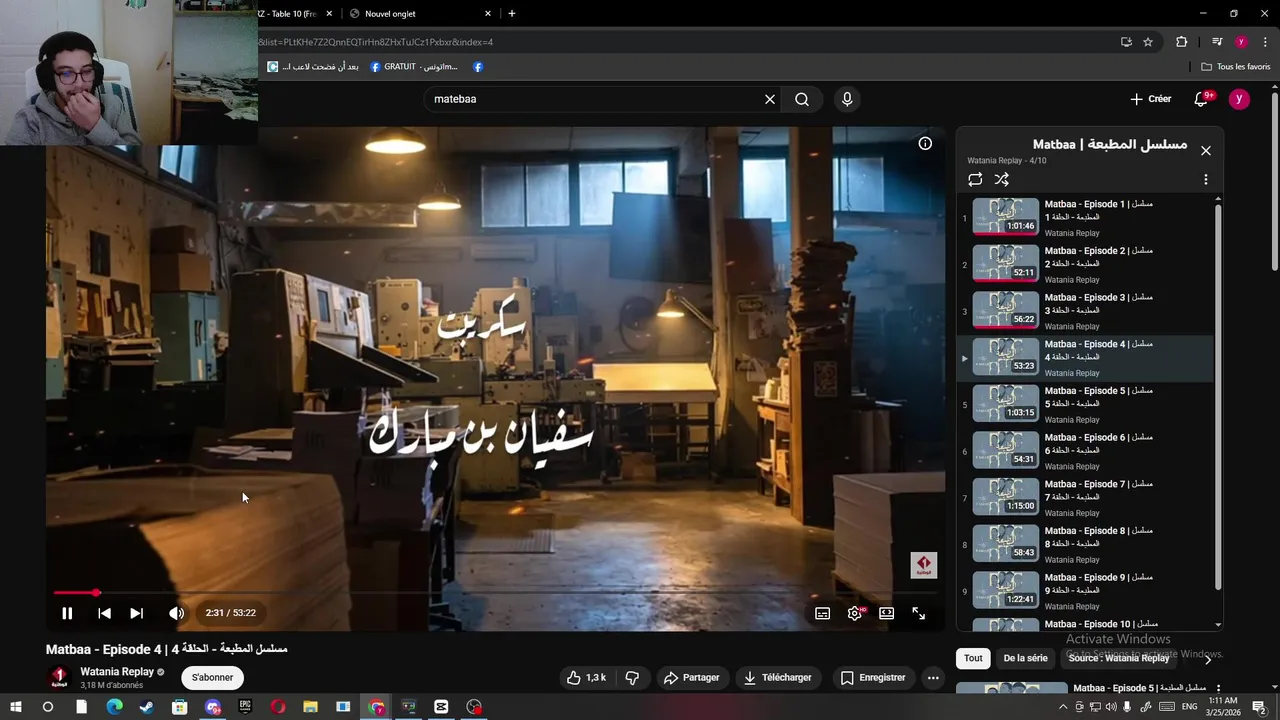Click the Watania Replay channel avatar
The image size is (1280, 720).
[x=59, y=677]
